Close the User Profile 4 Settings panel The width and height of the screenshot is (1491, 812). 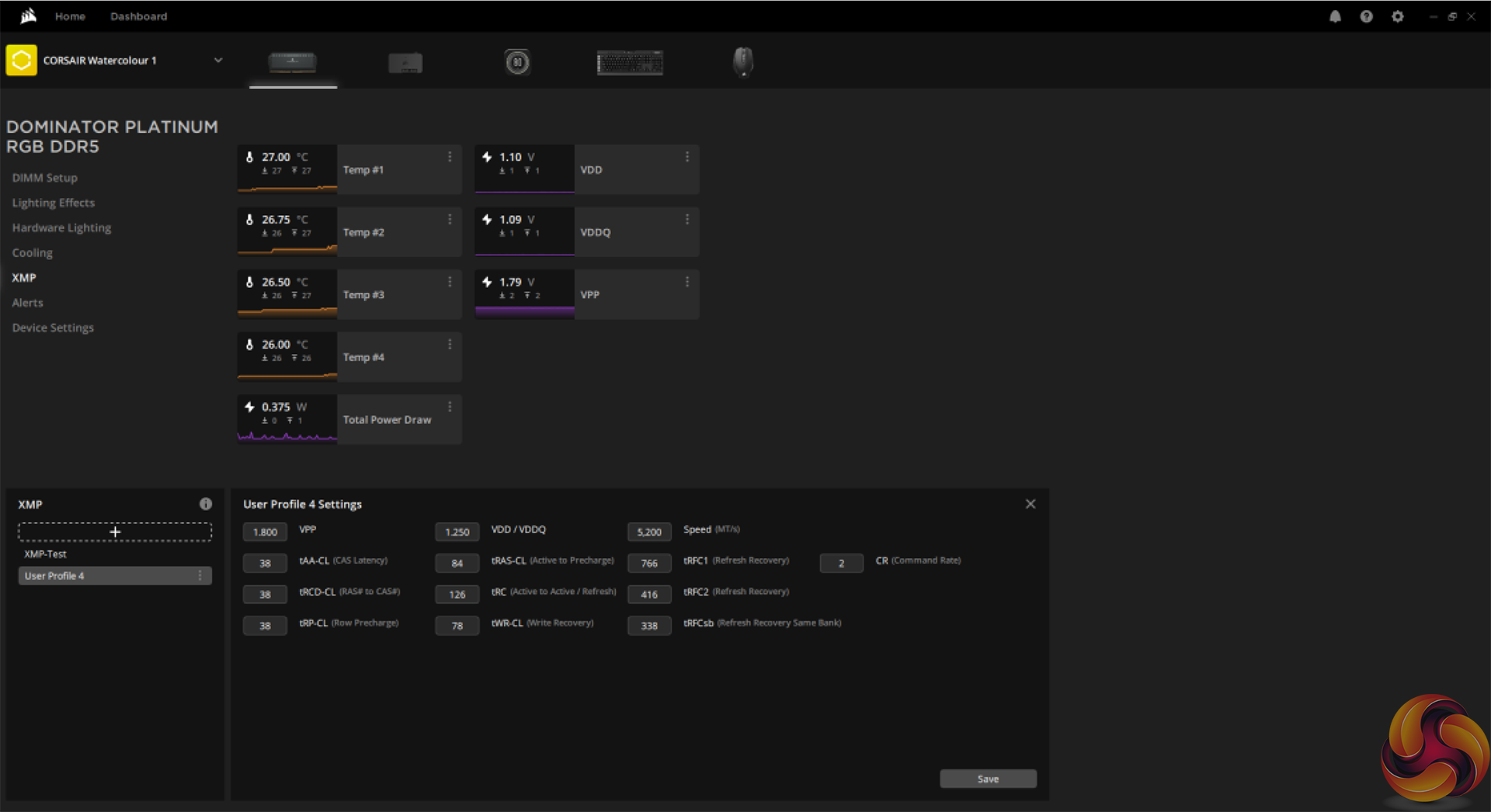pyautogui.click(x=1030, y=504)
